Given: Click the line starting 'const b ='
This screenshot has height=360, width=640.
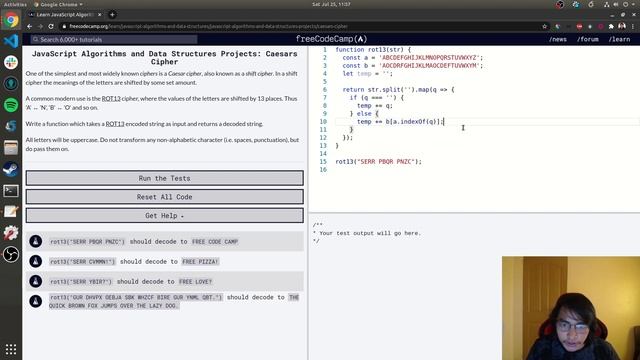Looking at the screenshot, I should pyautogui.click(x=413, y=66).
